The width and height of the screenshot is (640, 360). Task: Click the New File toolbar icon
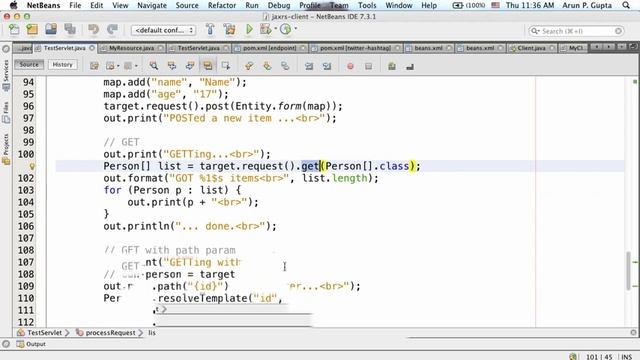pos(14,30)
